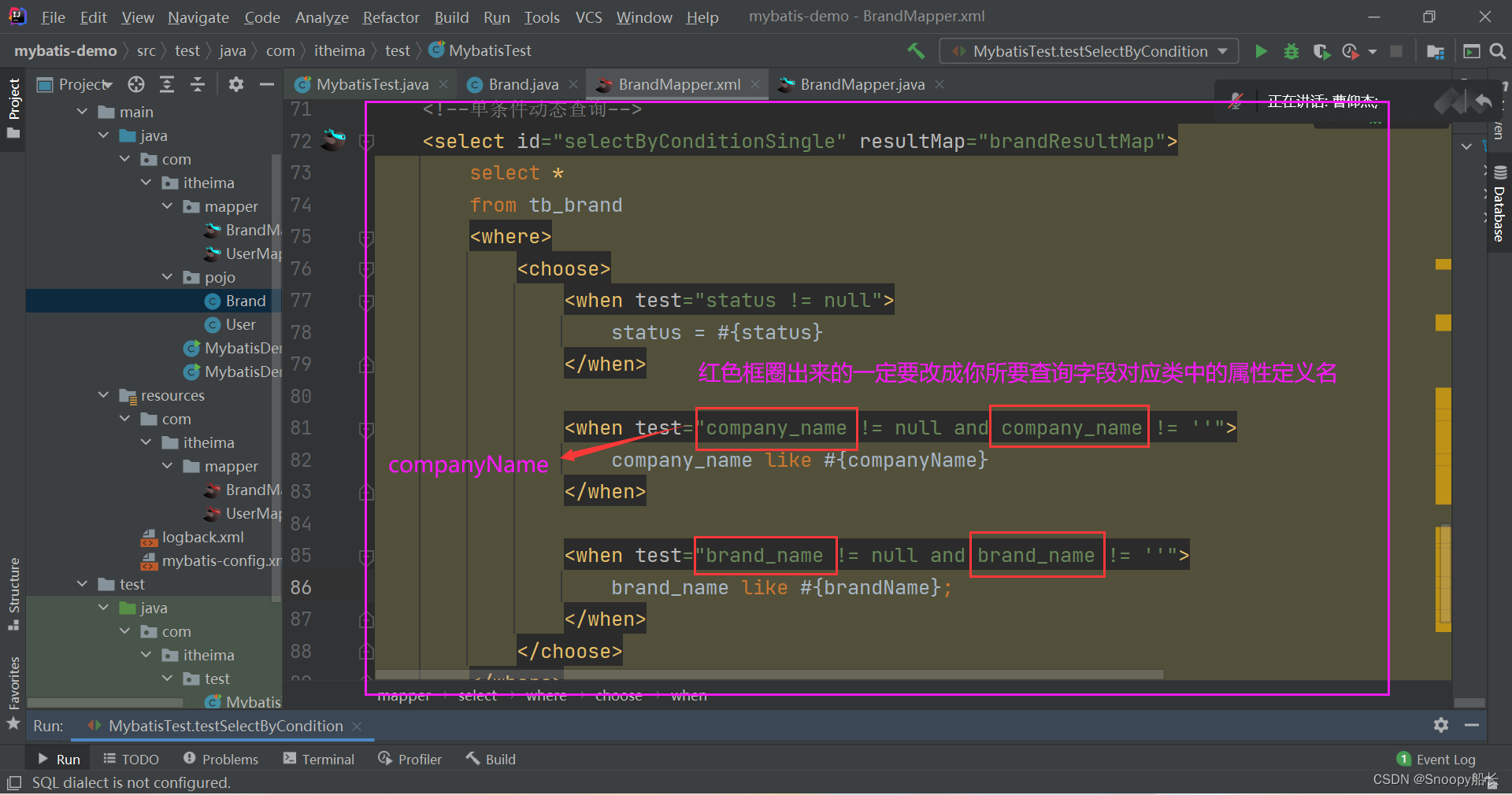
Task: Close the MybatisTest.java editor tab
Action: [444, 84]
